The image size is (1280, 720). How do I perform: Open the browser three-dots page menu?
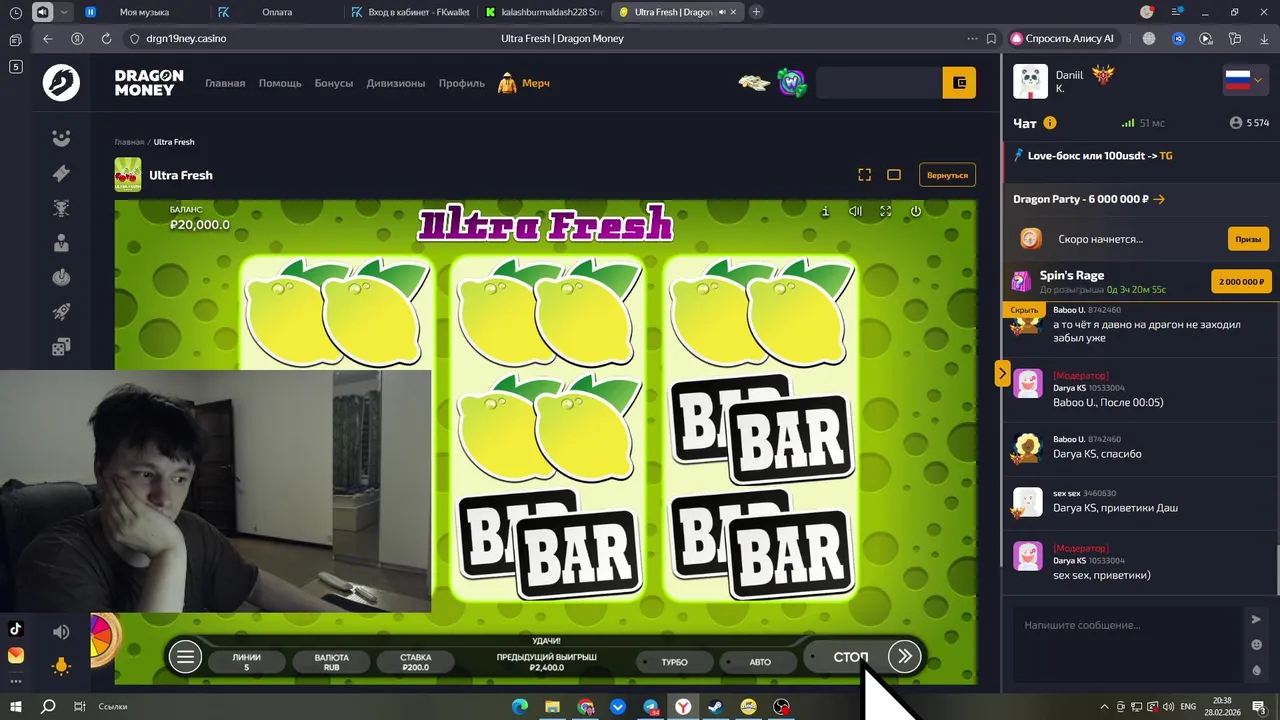(x=972, y=38)
